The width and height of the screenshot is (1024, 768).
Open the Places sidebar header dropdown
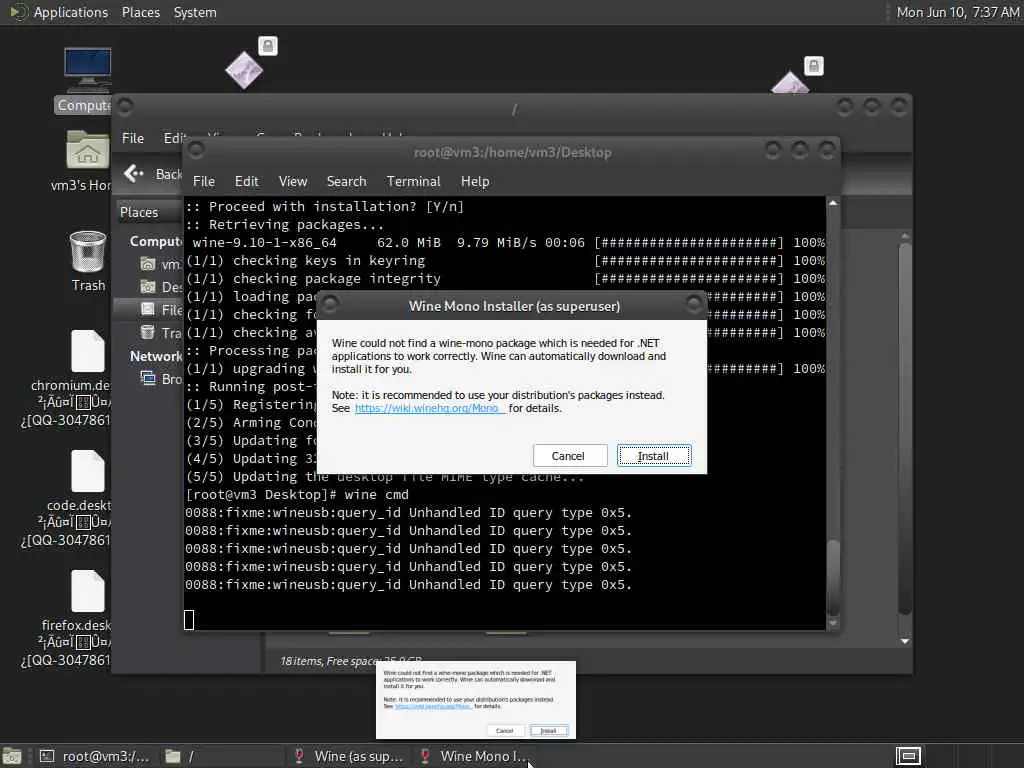149,212
